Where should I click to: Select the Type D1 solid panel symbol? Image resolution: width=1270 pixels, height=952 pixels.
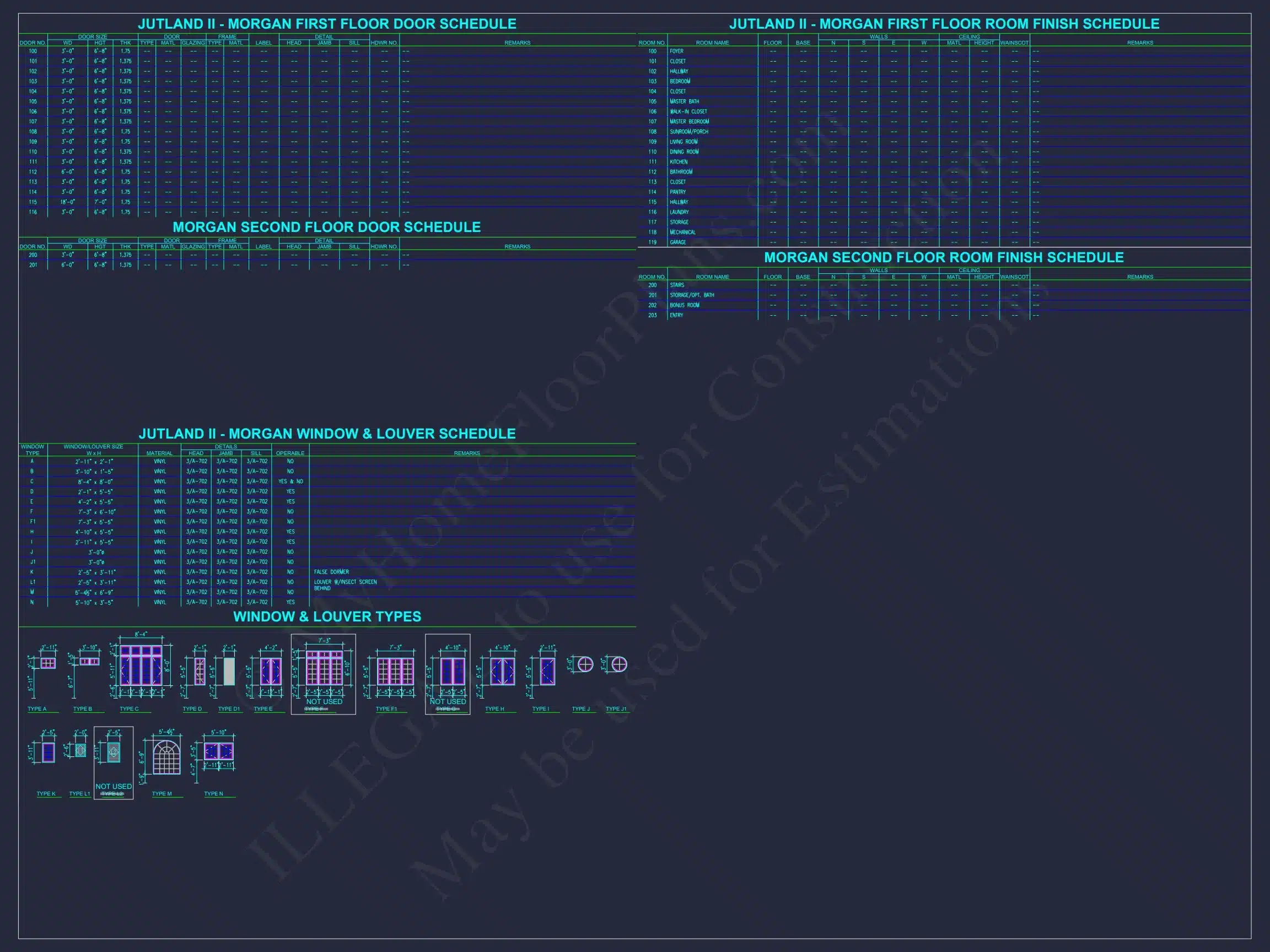[x=229, y=671]
